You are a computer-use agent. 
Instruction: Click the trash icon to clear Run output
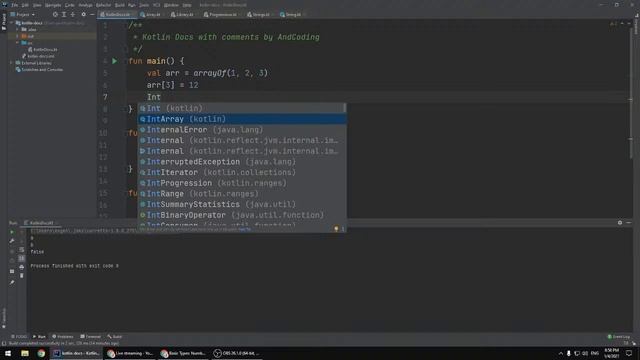[22, 276]
